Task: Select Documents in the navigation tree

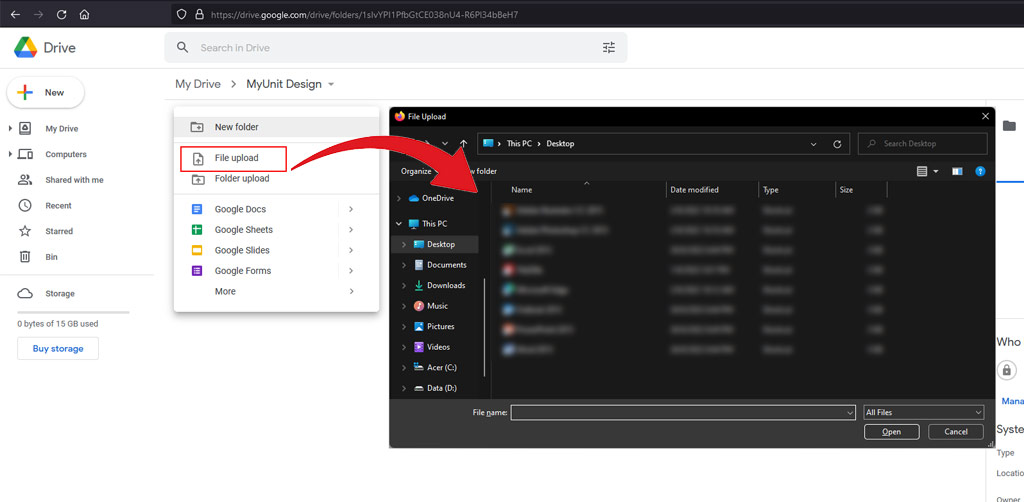Action: click(x=447, y=265)
